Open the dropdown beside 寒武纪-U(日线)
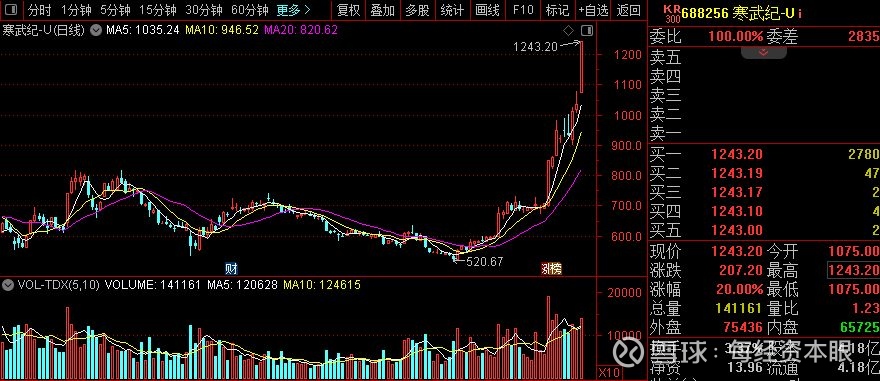The width and height of the screenshot is (880, 381). [x=96, y=30]
